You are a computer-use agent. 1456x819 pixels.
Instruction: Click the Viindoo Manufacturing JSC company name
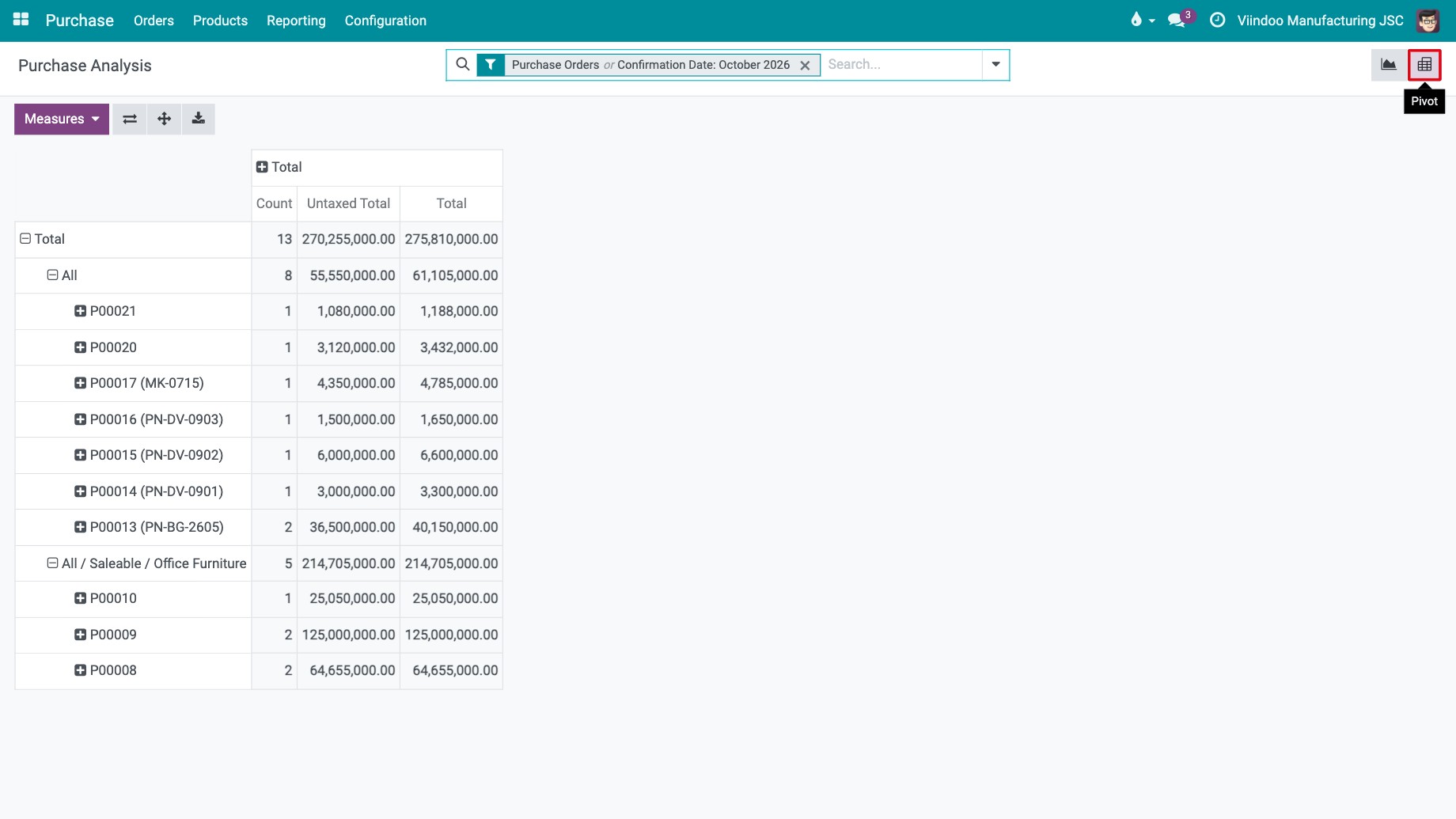tap(1320, 21)
